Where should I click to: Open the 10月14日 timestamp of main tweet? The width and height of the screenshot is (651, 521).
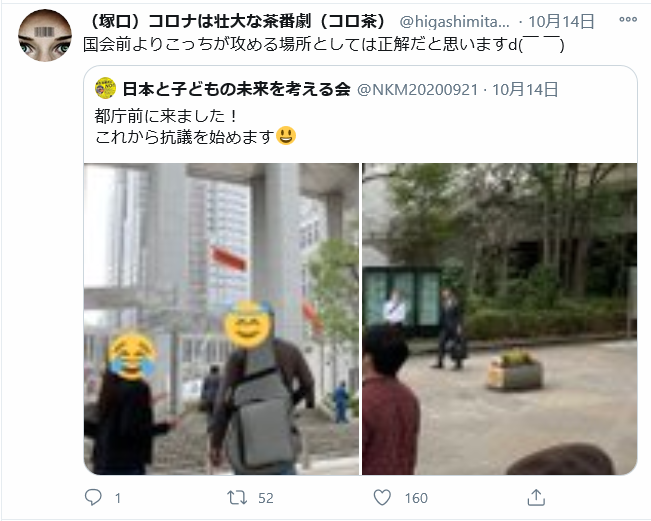pyautogui.click(x=561, y=21)
